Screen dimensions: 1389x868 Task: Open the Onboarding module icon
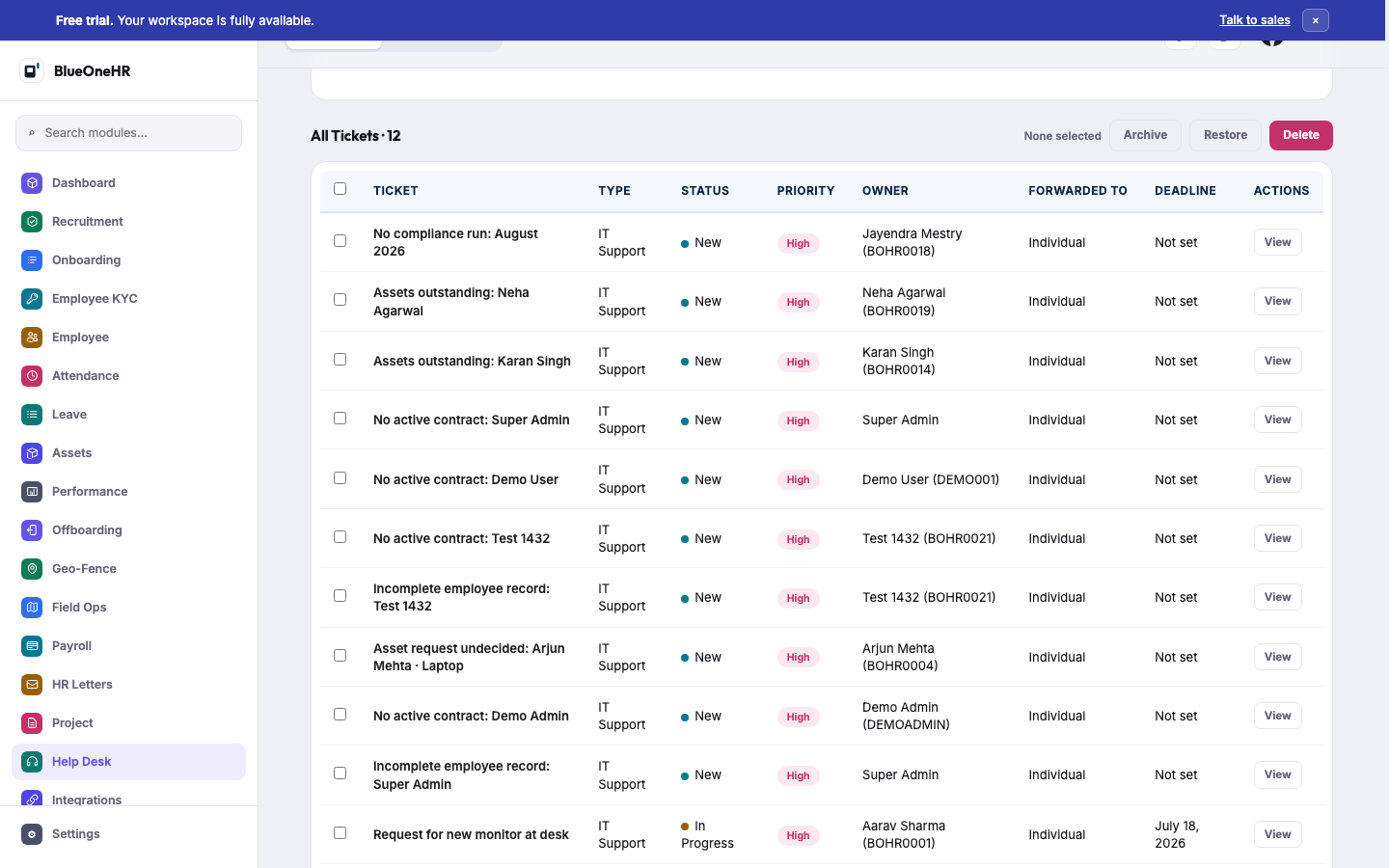pyautogui.click(x=32, y=260)
